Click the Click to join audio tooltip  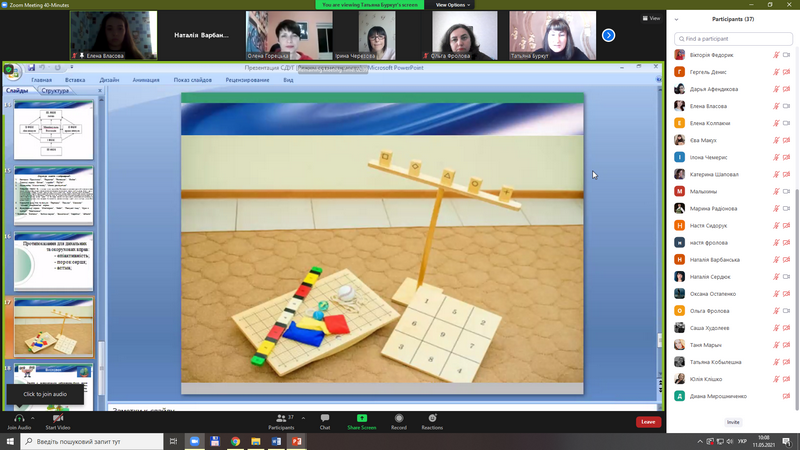point(45,394)
